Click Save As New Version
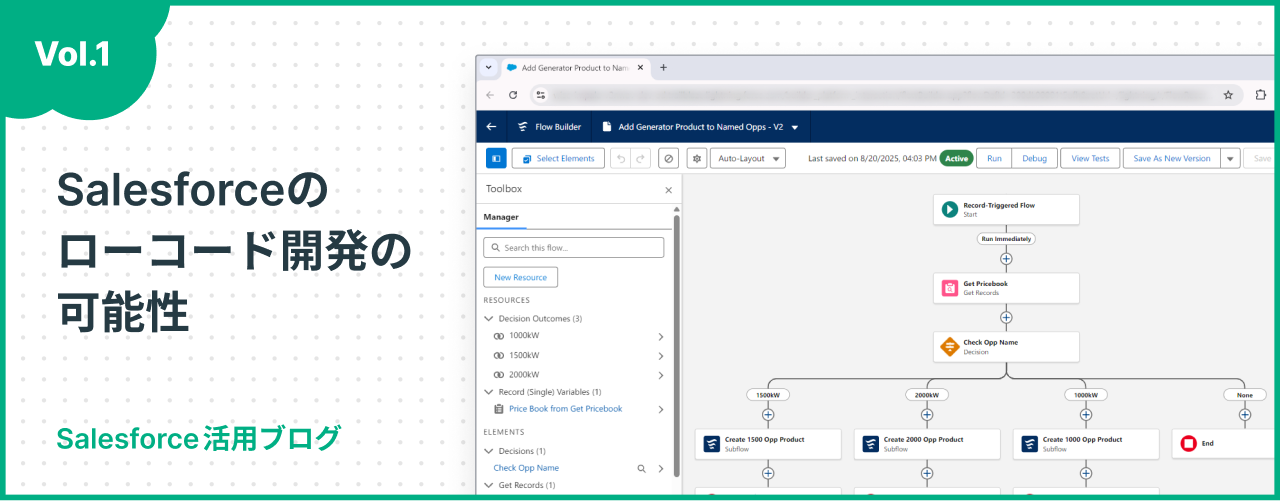Image resolution: width=1280 pixels, height=501 pixels. pyautogui.click(x=1171, y=158)
